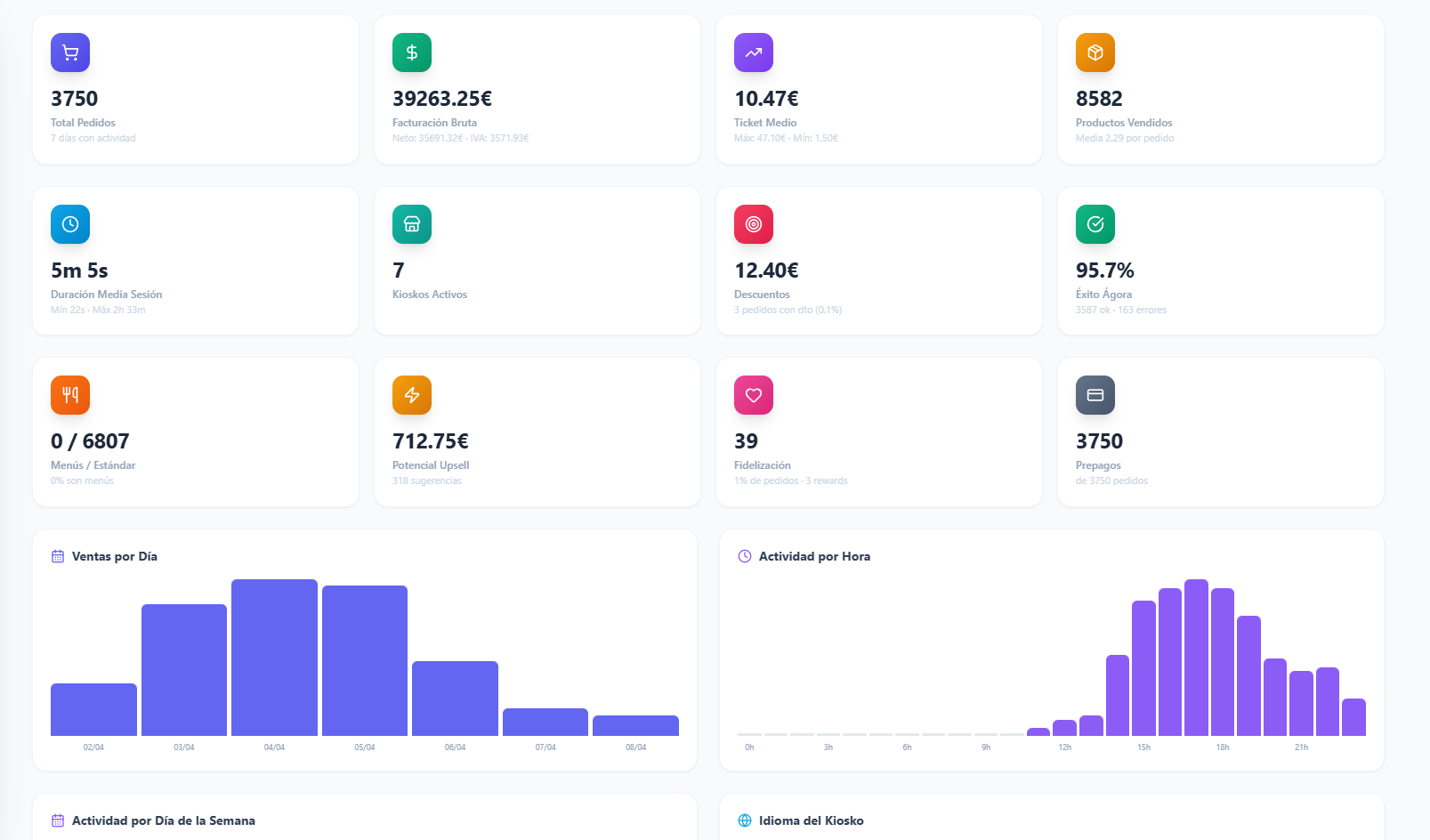Click the storefront icon on Kioskos Activos
This screenshot has width=1430, height=840.
[412, 224]
